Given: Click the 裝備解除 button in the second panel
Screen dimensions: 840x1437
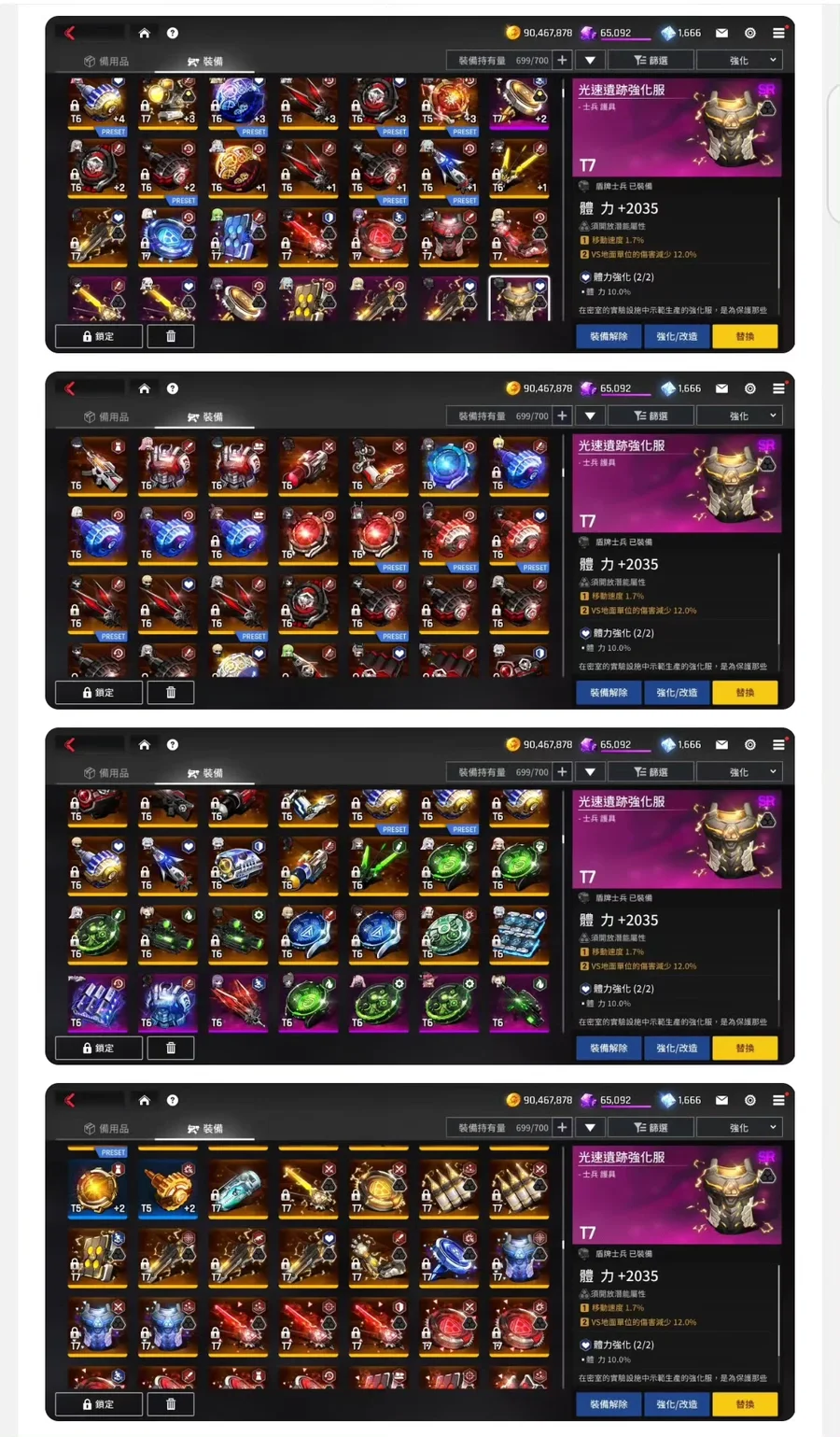Looking at the screenshot, I should tap(609, 692).
